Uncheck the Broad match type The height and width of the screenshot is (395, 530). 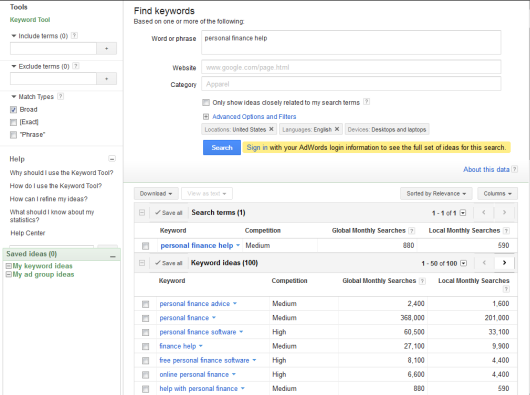point(13,109)
